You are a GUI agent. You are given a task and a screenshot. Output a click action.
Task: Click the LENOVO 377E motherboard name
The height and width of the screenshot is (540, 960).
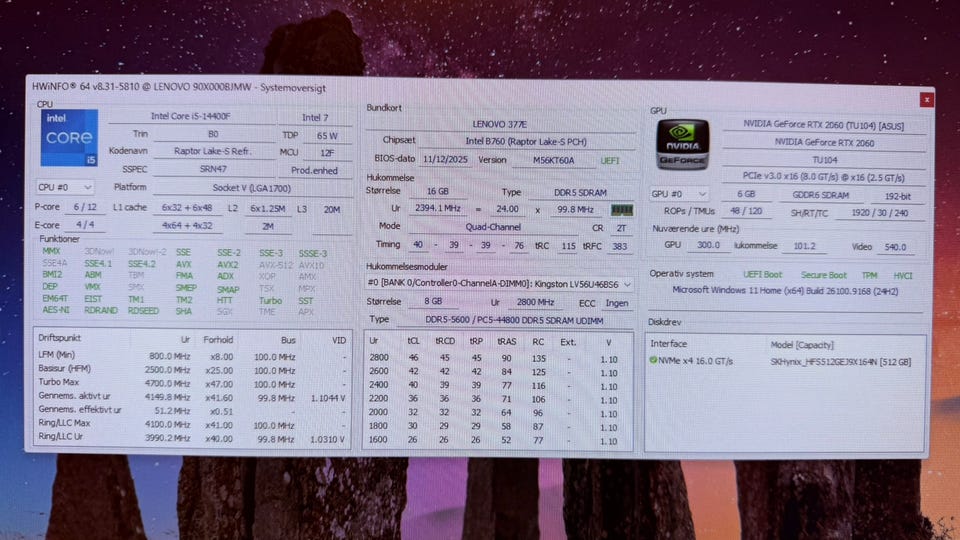pyautogui.click(x=500, y=124)
